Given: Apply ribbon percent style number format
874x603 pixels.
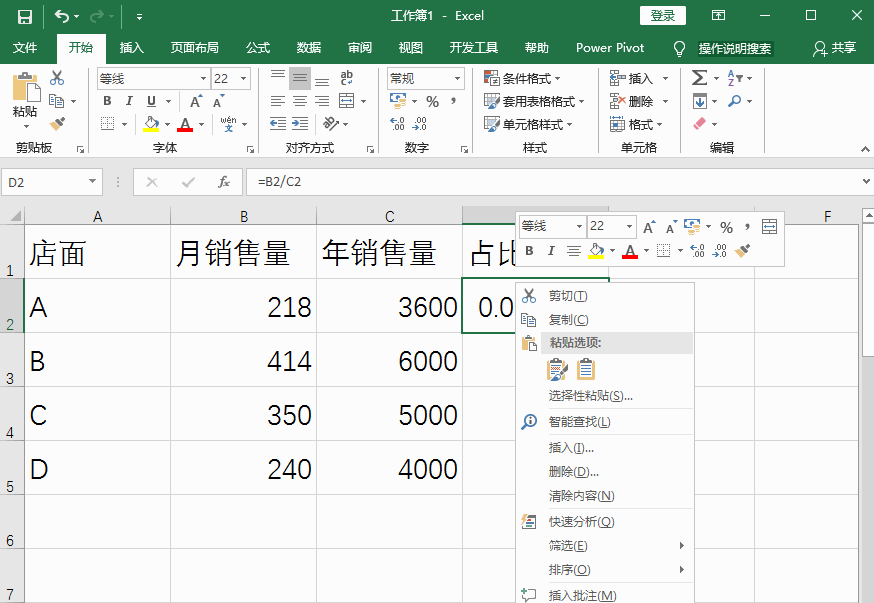Looking at the screenshot, I should click(x=433, y=101).
